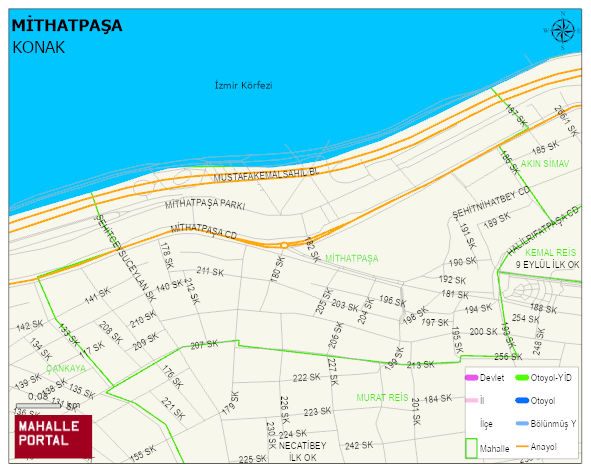Click the Mahalle Portal logo

[x=53, y=436]
